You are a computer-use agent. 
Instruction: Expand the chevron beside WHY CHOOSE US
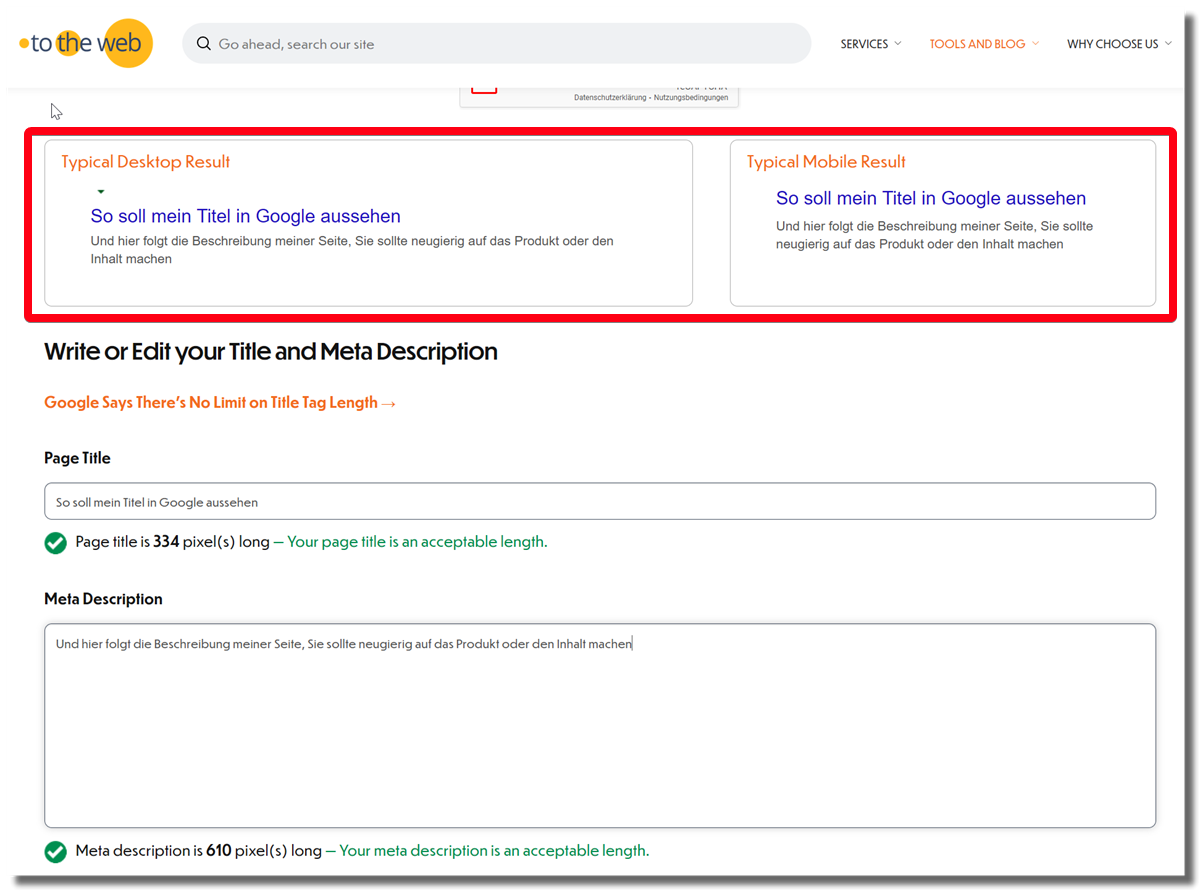click(1169, 44)
